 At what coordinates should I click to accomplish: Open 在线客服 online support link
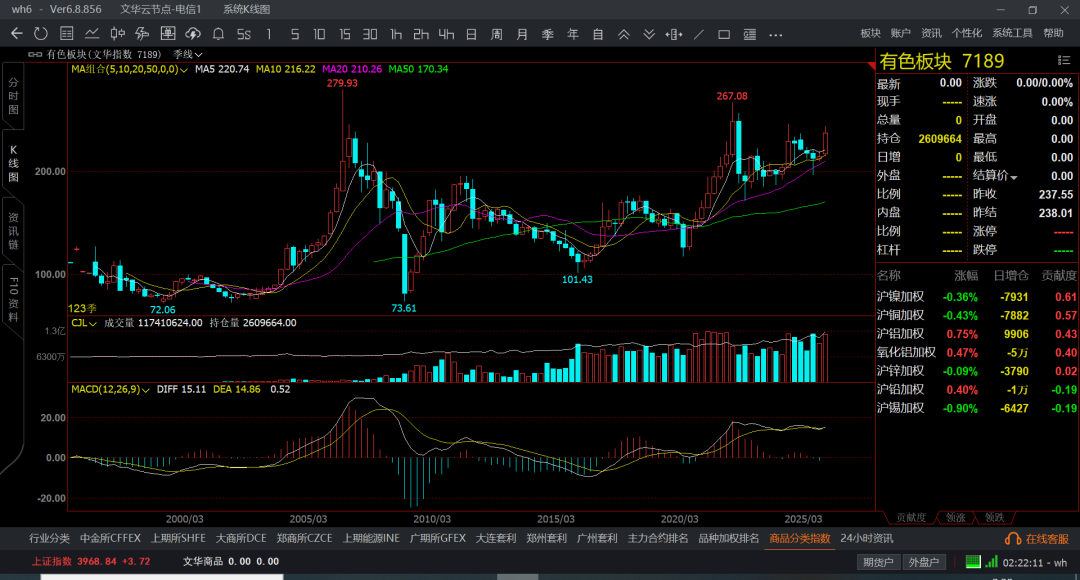pyautogui.click(x=1040, y=539)
